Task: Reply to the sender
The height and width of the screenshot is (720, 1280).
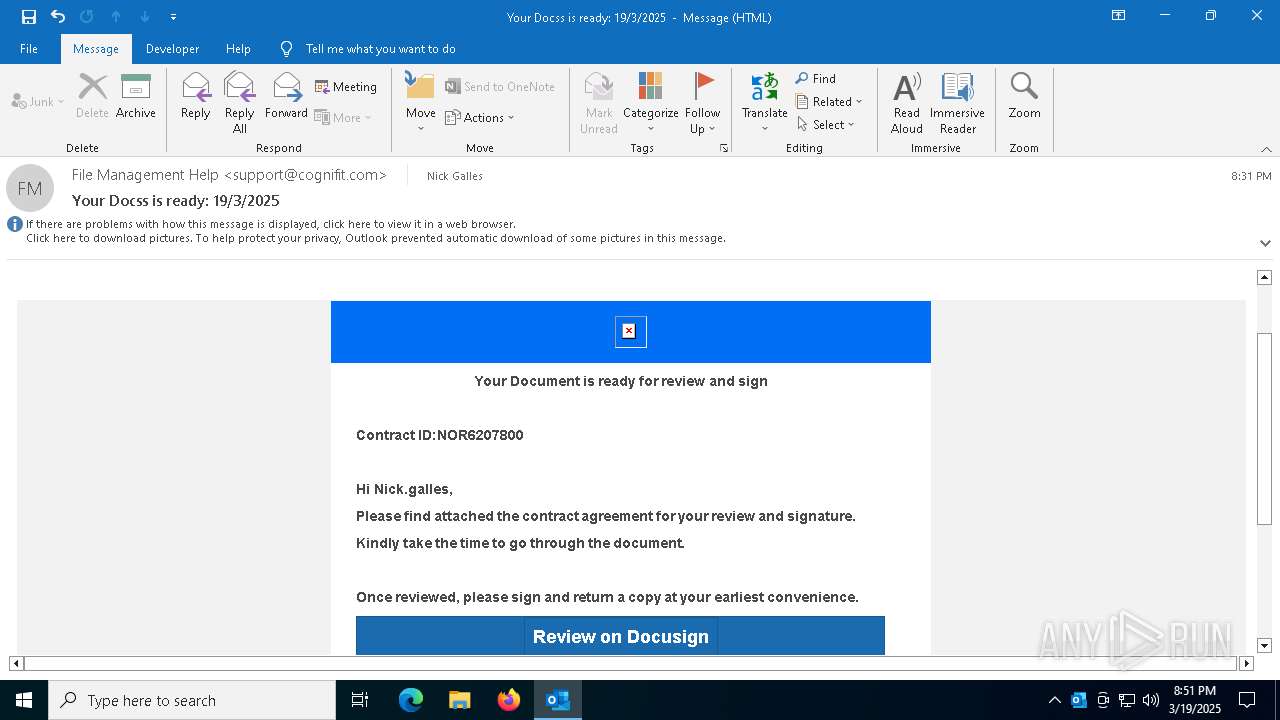Action: (x=196, y=98)
